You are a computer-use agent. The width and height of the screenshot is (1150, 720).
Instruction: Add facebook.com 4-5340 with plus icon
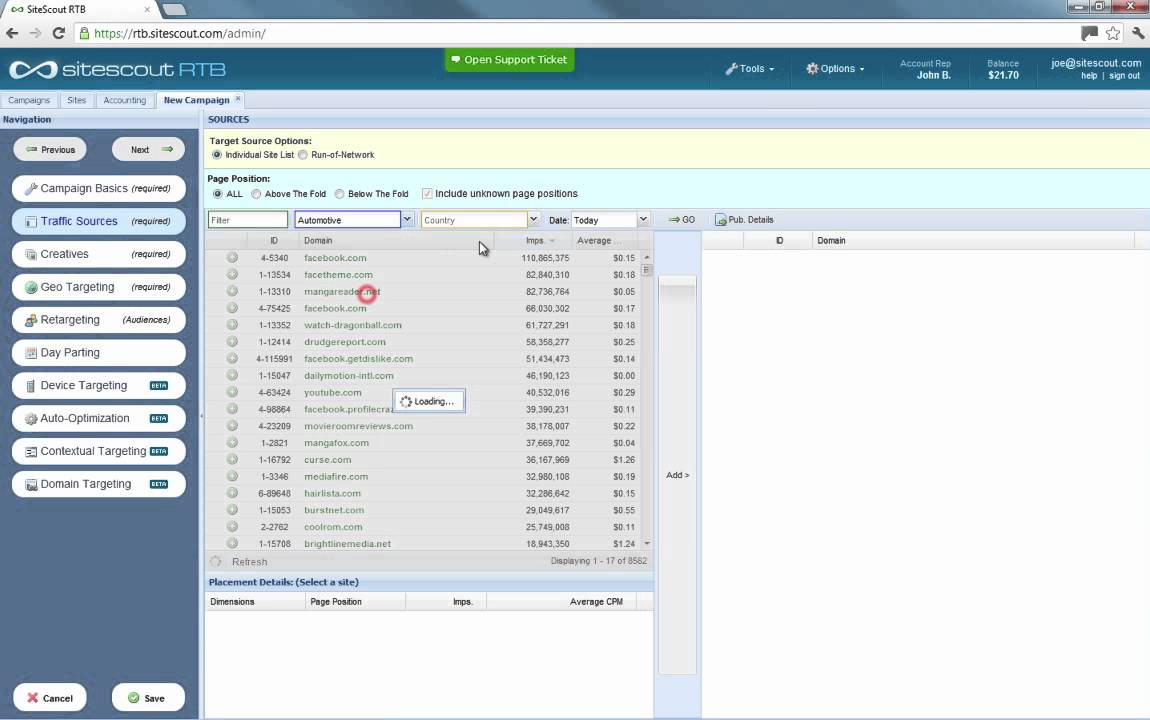click(x=232, y=257)
